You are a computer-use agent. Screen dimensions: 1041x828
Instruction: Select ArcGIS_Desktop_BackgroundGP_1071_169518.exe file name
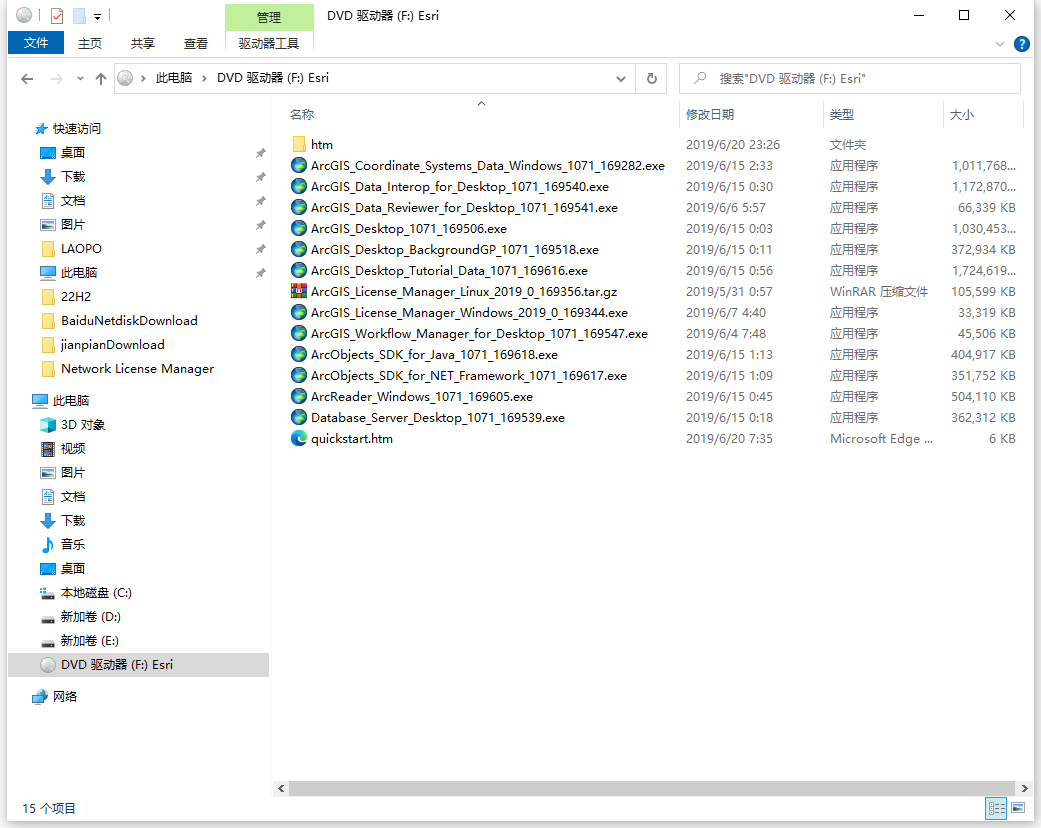(x=455, y=250)
